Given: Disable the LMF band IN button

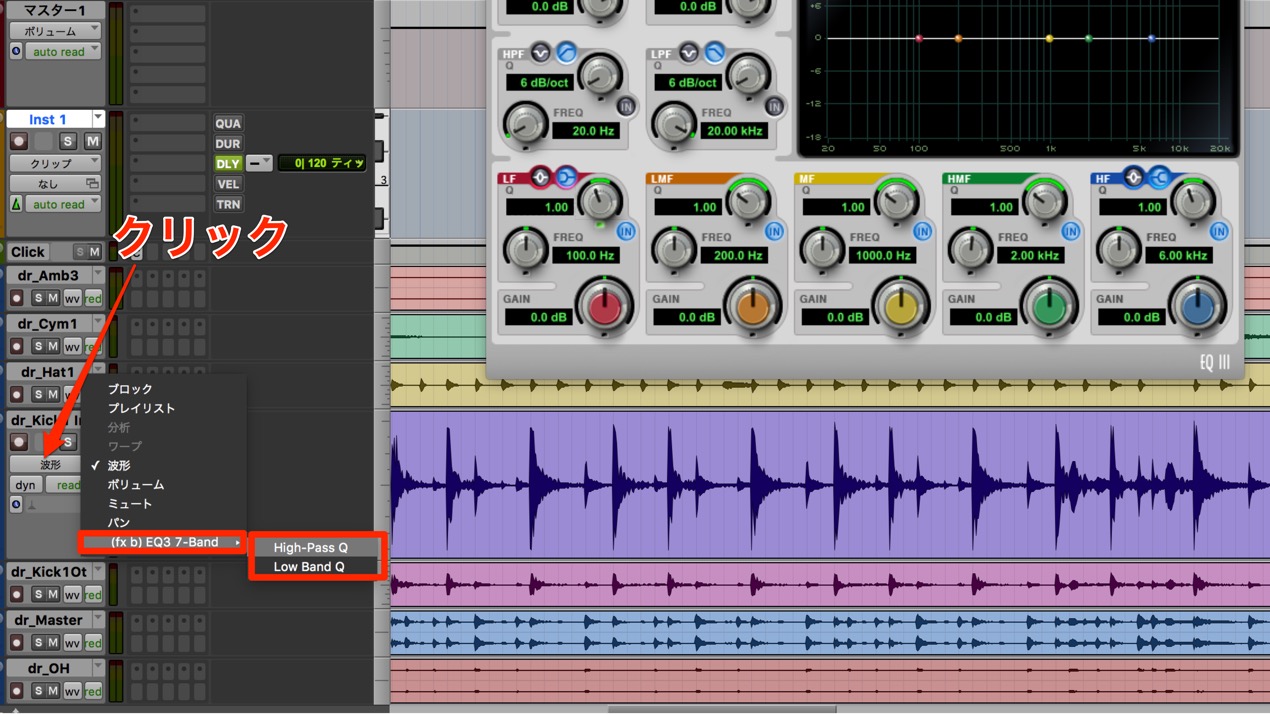Looking at the screenshot, I should (x=774, y=231).
